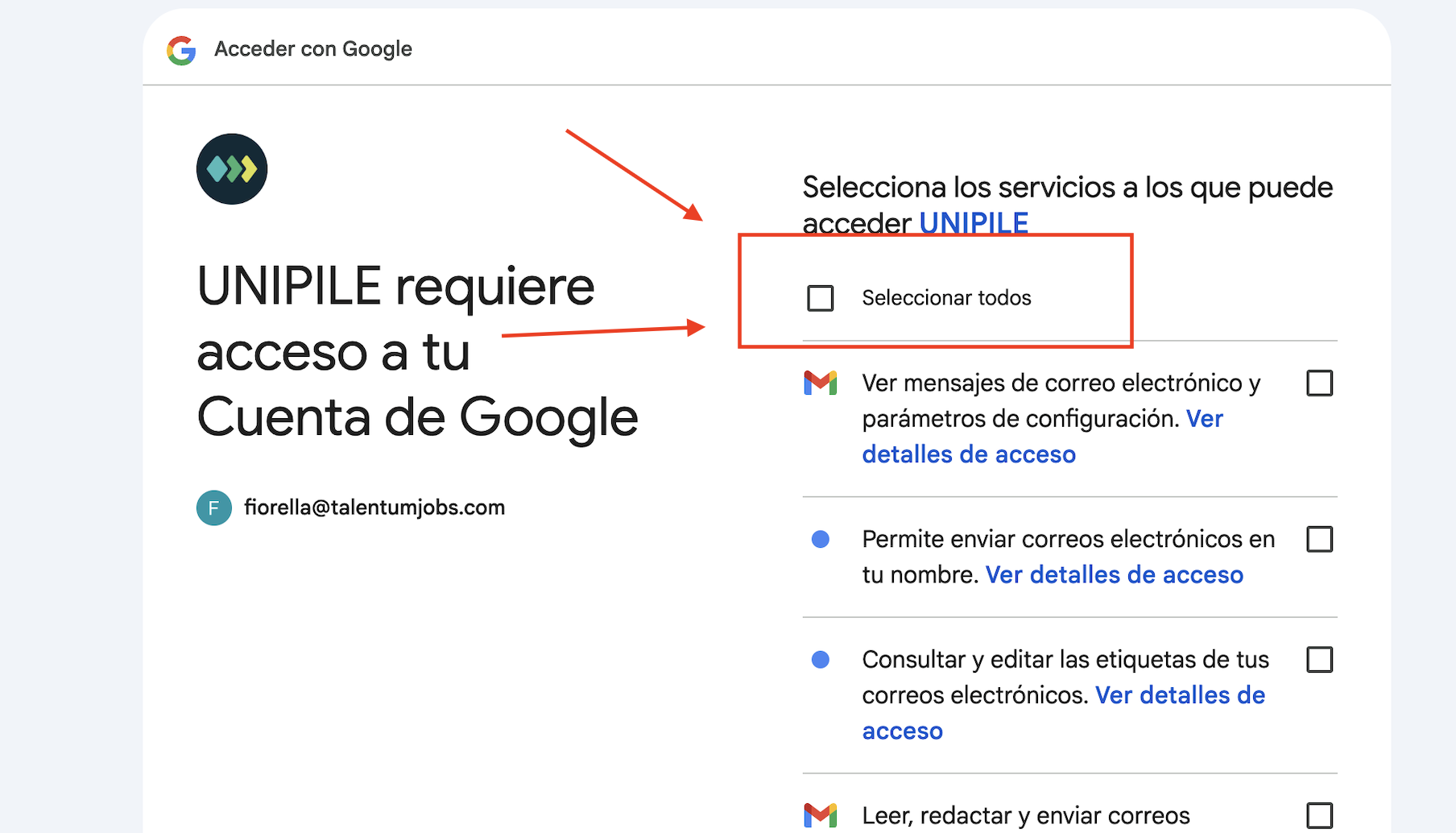Click the 'F' account avatar
This screenshot has height=833, width=1456.
pyautogui.click(x=214, y=508)
